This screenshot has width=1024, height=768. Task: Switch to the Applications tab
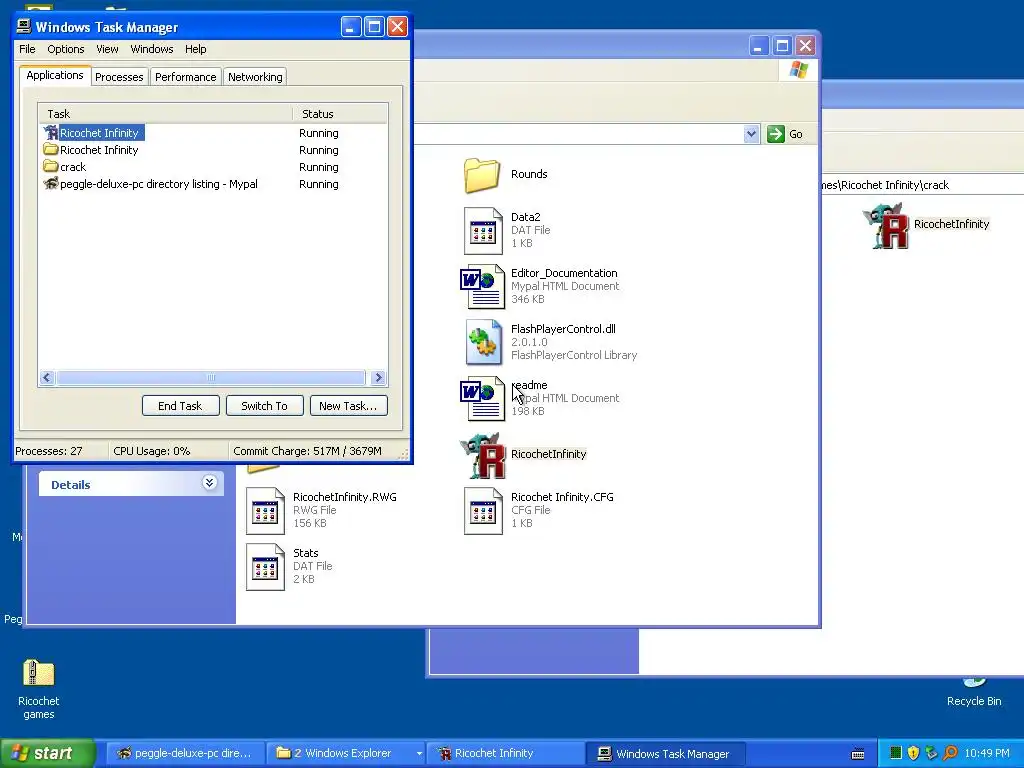pos(55,75)
